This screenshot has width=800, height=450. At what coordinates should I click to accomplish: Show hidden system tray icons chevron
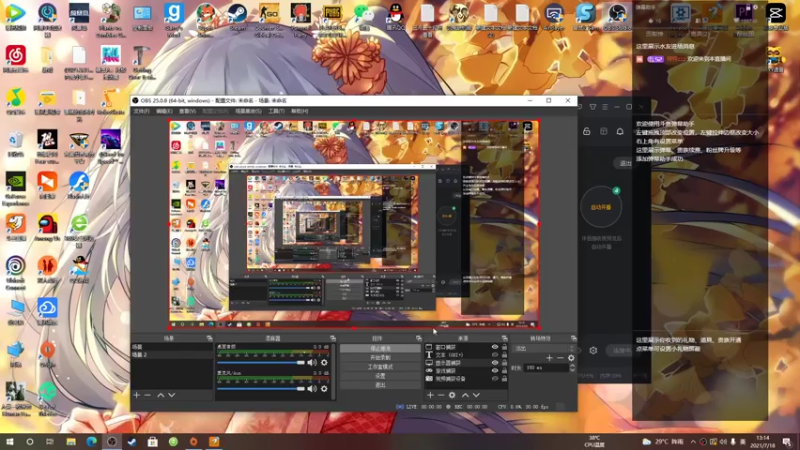693,442
